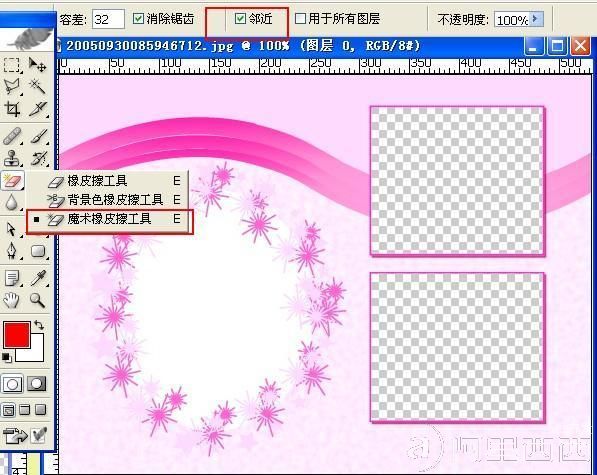Toggle the 消除锯齿 anti-alias checkbox

coord(138,18)
